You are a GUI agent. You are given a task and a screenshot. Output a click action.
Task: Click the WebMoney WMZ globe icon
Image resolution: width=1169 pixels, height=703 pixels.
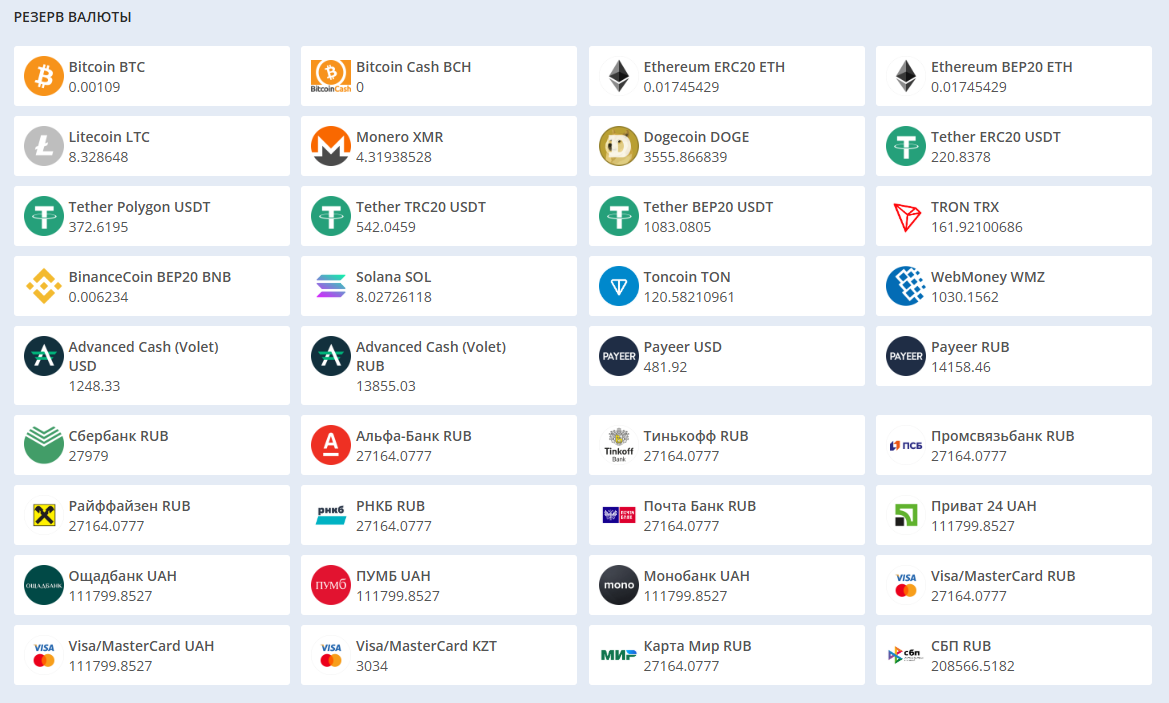pyautogui.click(x=906, y=286)
